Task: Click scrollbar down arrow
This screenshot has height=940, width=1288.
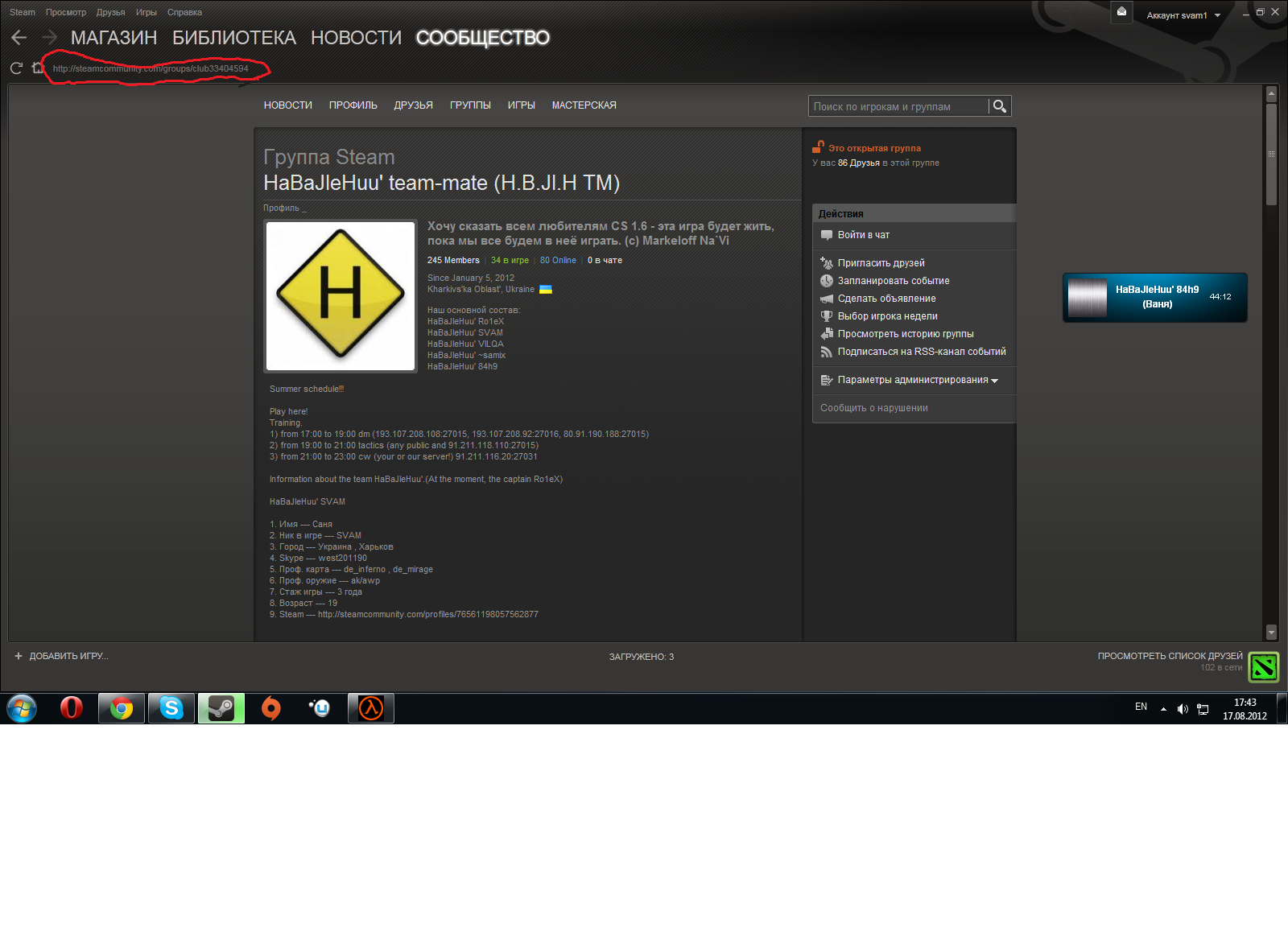Action: point(1272,633)
